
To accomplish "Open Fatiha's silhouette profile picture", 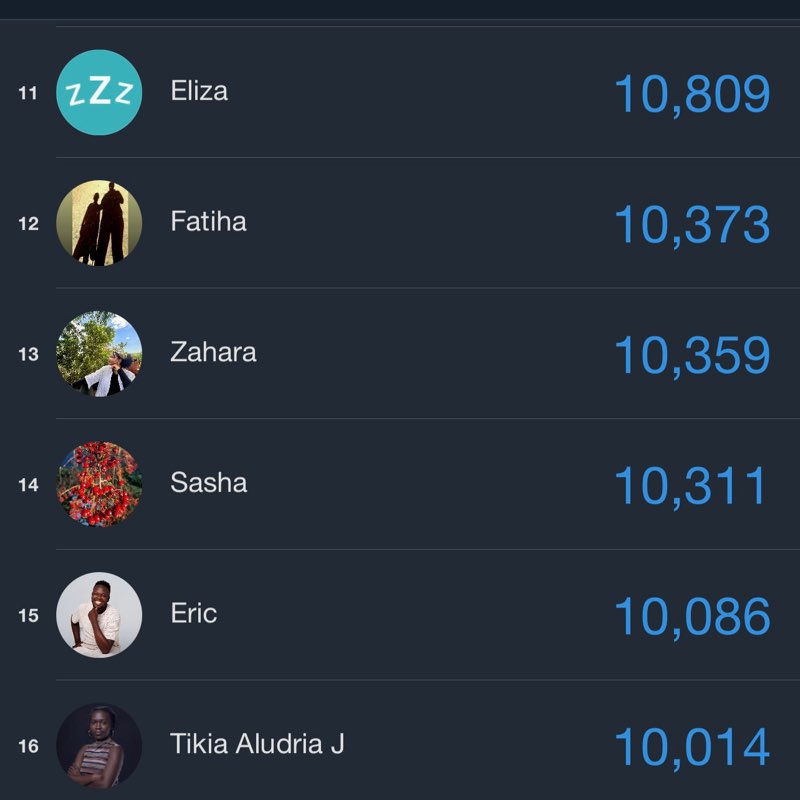I will [99, 223].
